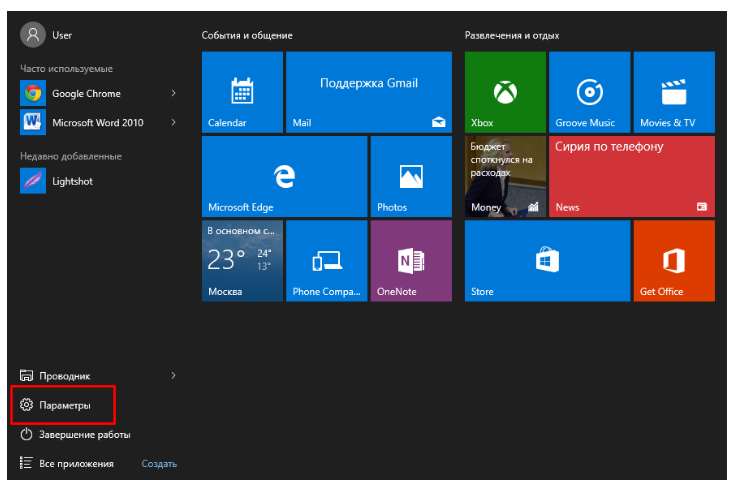Expand Microsoft Word 2010 jump list arrow
734x486 pixels.
[x=173, y=122]
